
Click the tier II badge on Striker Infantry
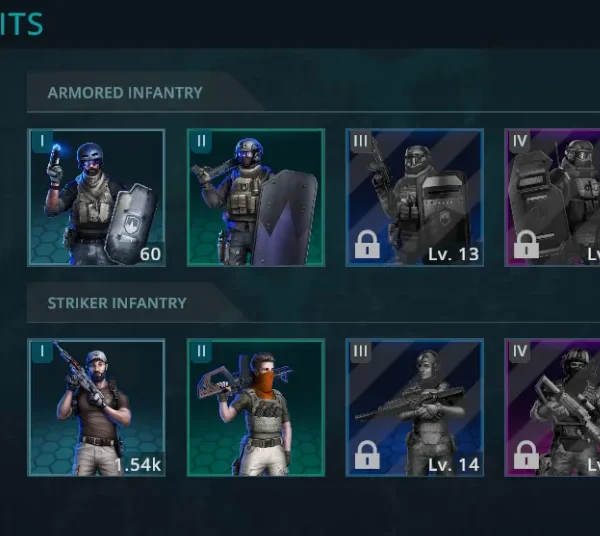click(x=201, y=351)
